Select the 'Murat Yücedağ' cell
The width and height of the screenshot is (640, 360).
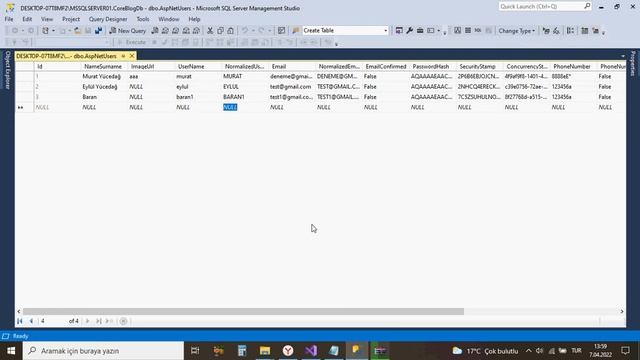click(104, 76)
